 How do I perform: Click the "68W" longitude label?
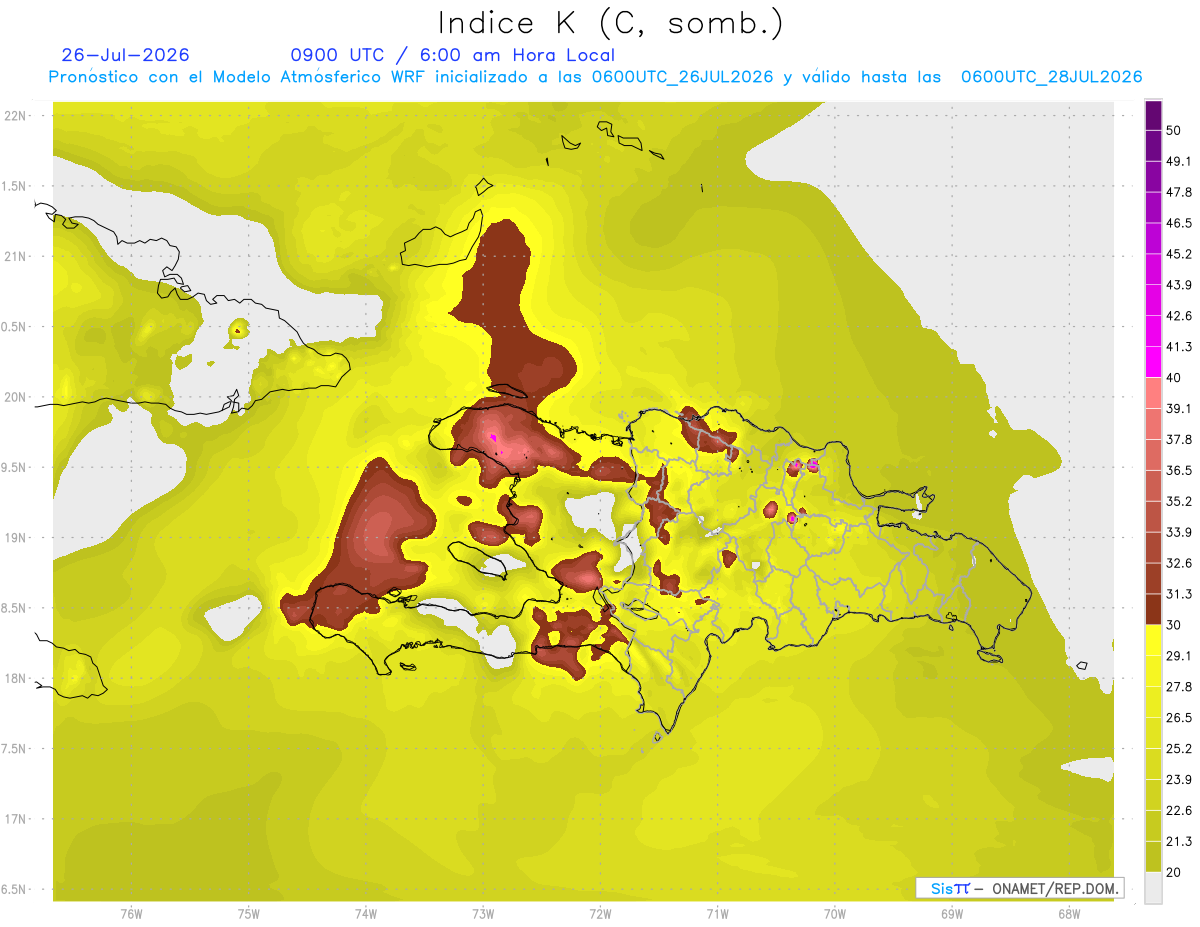click(1069, 914)
